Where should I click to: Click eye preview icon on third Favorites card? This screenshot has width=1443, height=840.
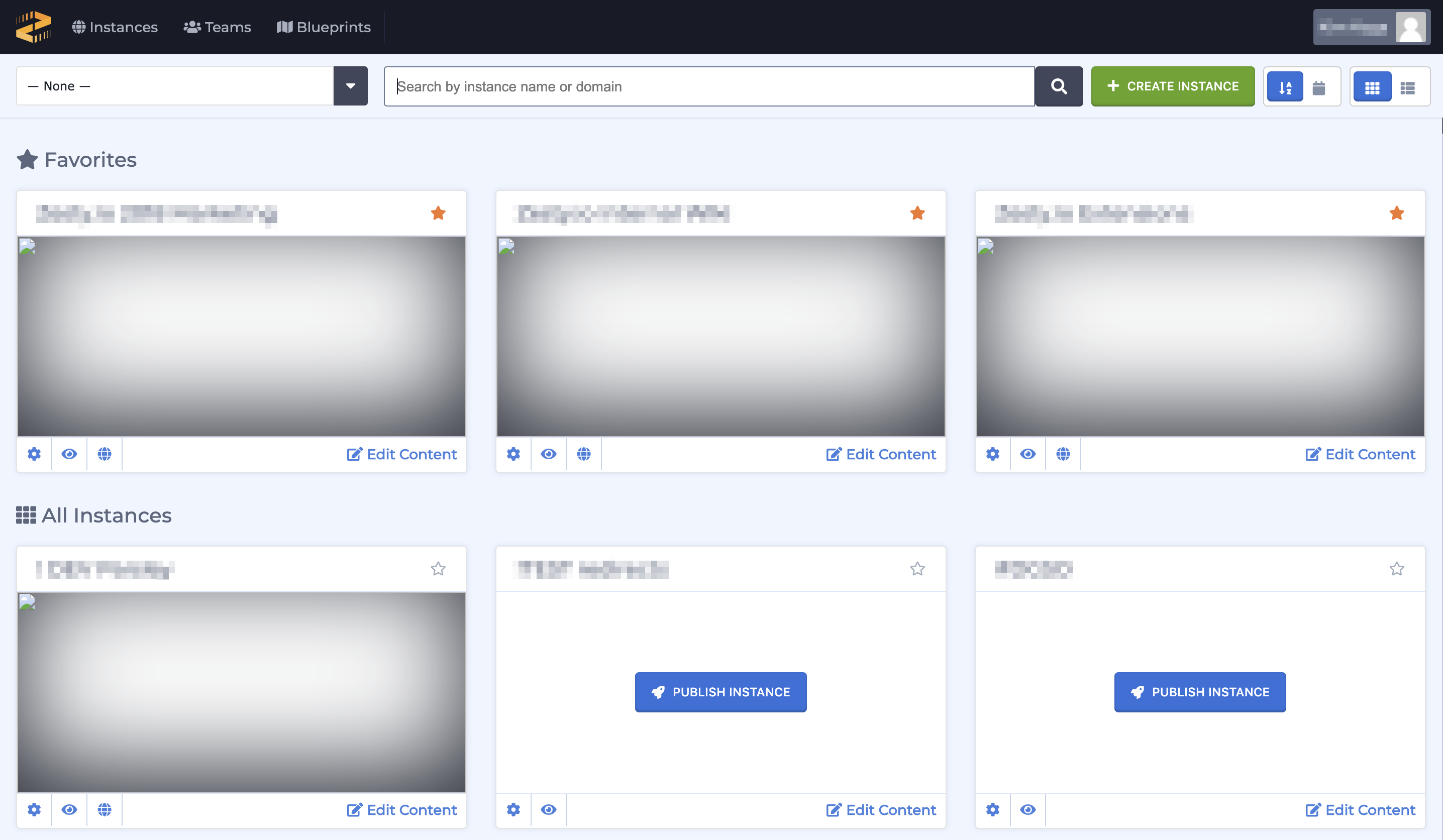(1028, 454)
